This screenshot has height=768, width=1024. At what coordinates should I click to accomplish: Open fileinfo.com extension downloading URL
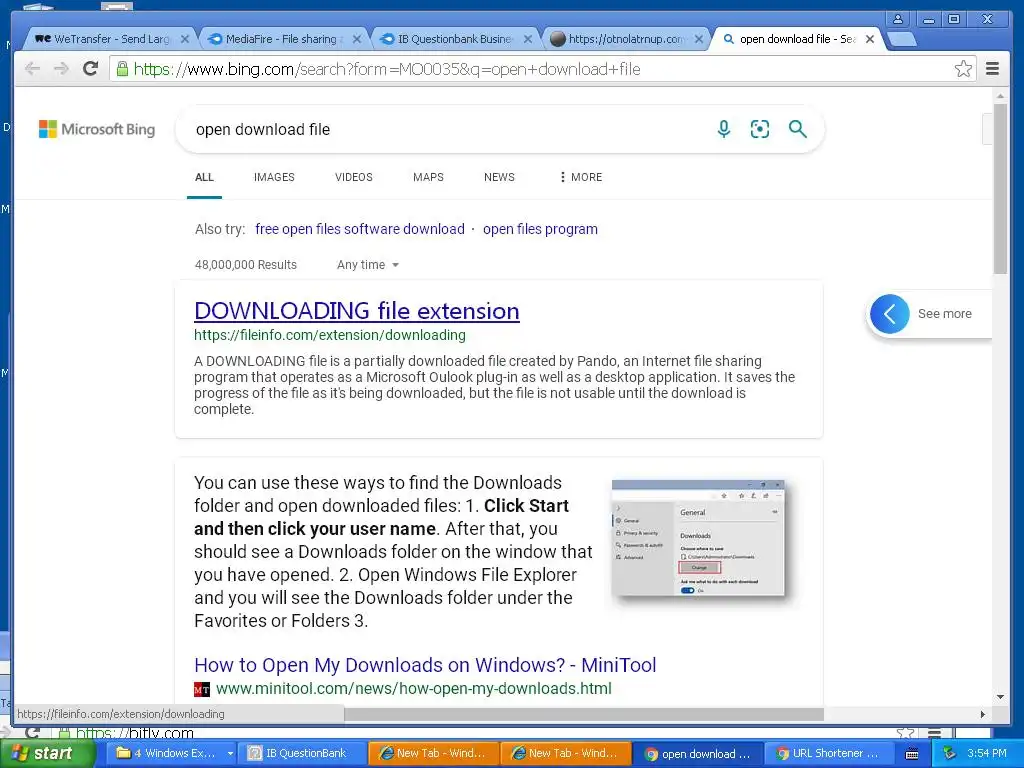point(330,335)
